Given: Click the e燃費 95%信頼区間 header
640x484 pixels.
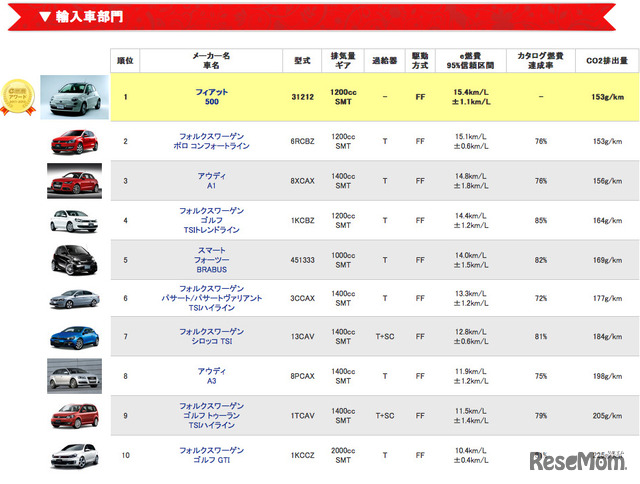Looking at the screenshot, I should click(x=470, y=61).
